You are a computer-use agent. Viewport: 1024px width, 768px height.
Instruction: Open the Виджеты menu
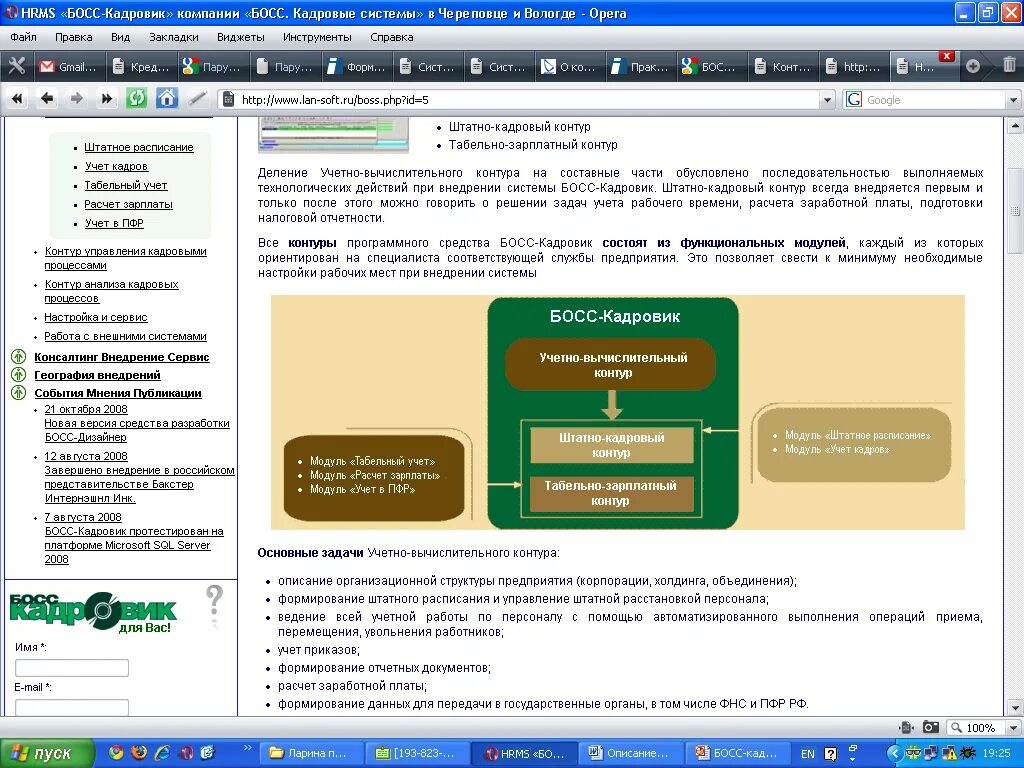click(240, 37)
